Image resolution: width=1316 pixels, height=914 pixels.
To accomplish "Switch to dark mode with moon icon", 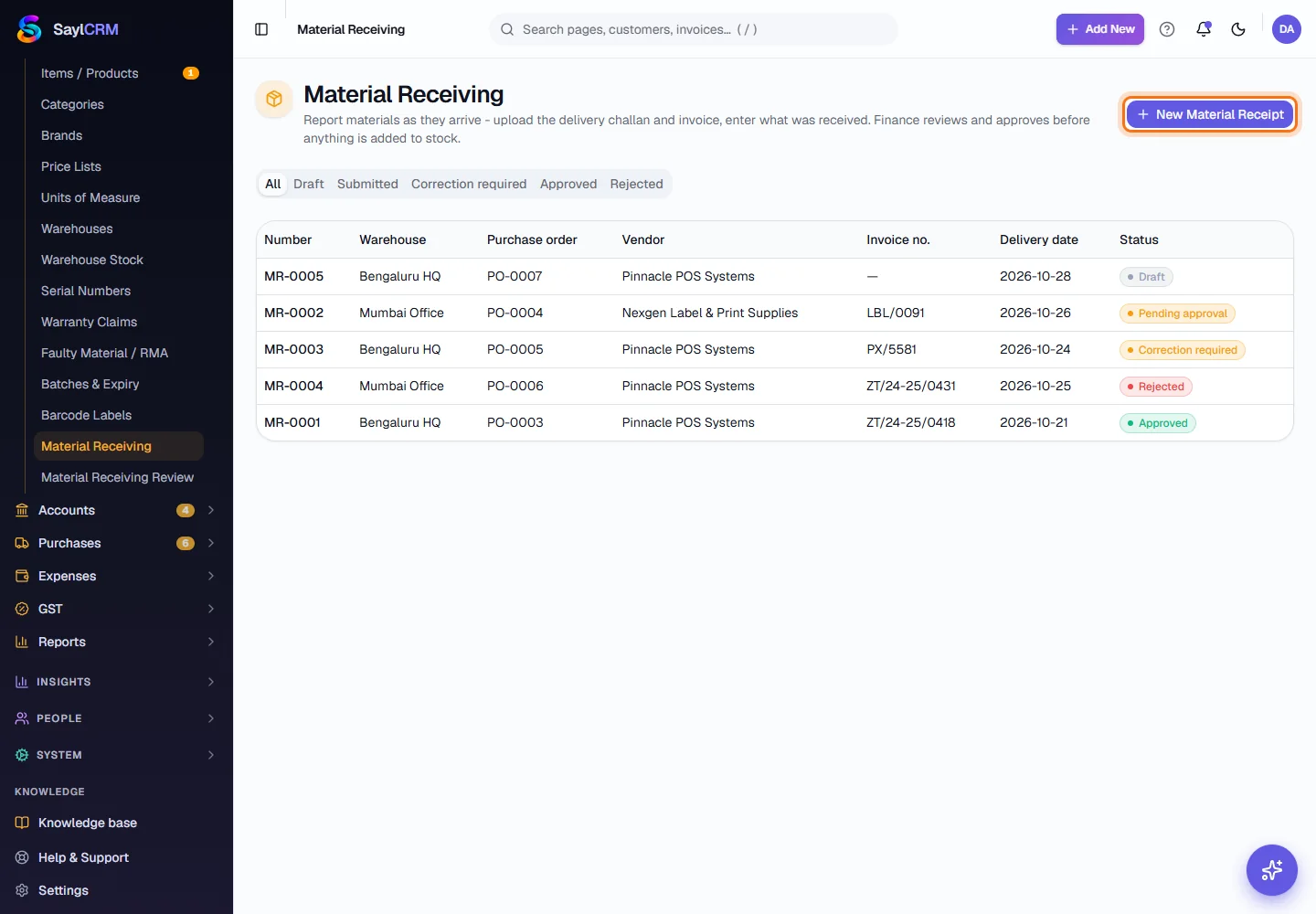I will tap(1238, 29).
